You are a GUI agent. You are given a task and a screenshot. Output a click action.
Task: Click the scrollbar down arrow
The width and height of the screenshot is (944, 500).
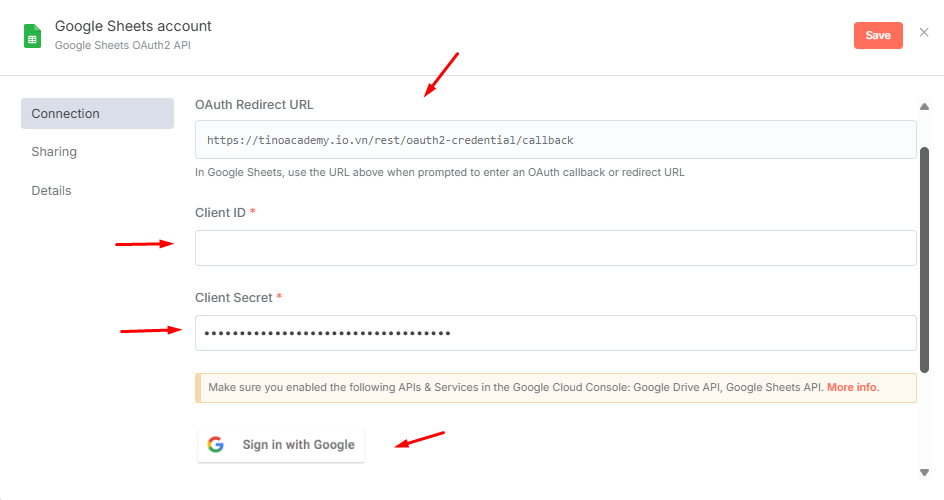924,472
